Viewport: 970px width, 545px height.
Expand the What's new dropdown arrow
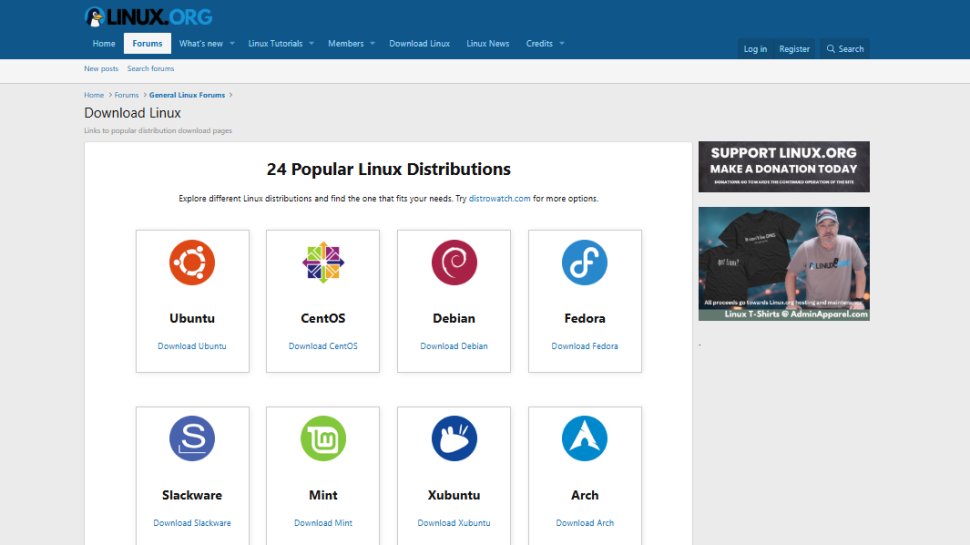point(232,43)
